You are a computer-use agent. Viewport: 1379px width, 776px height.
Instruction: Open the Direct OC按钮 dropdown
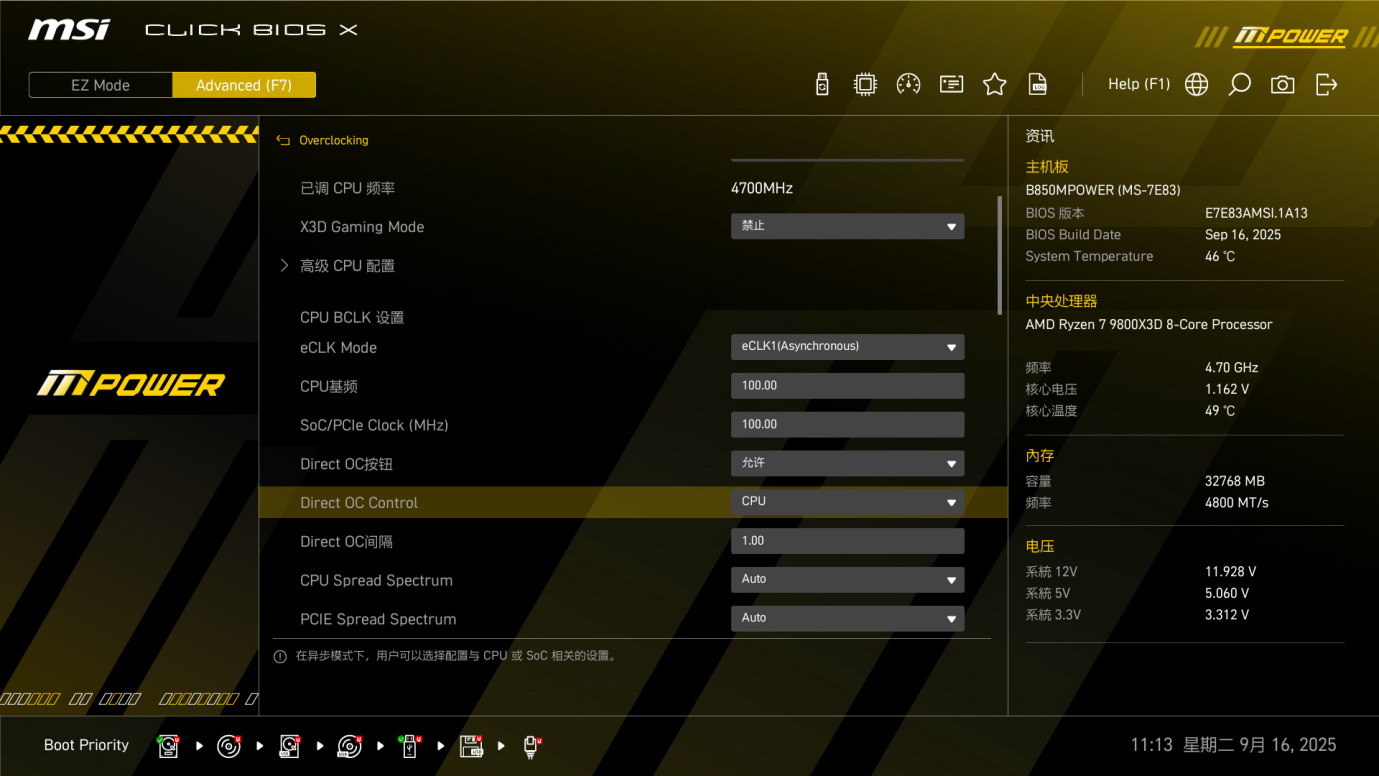coord(848,464)
